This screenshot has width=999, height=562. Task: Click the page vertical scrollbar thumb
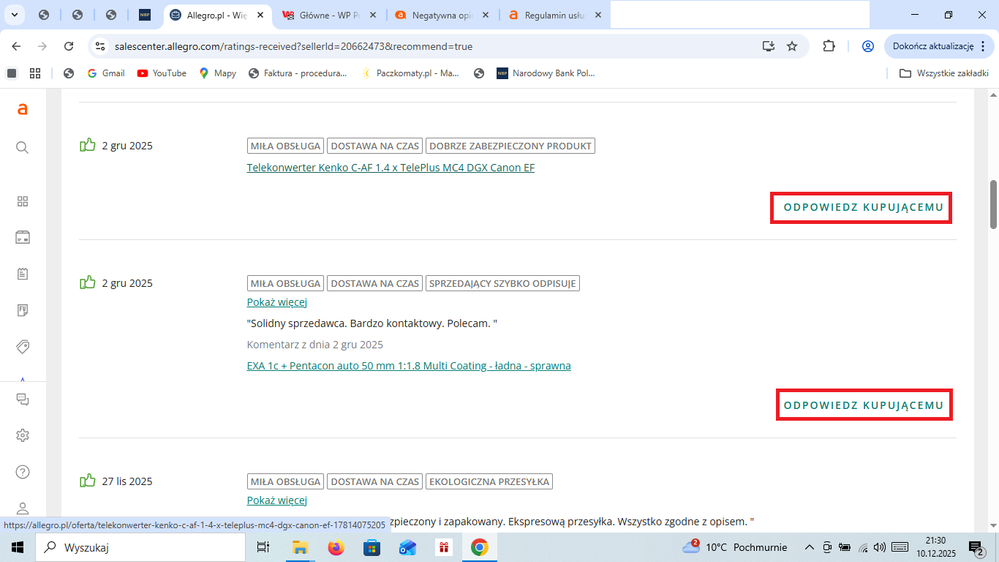(992, 205)
